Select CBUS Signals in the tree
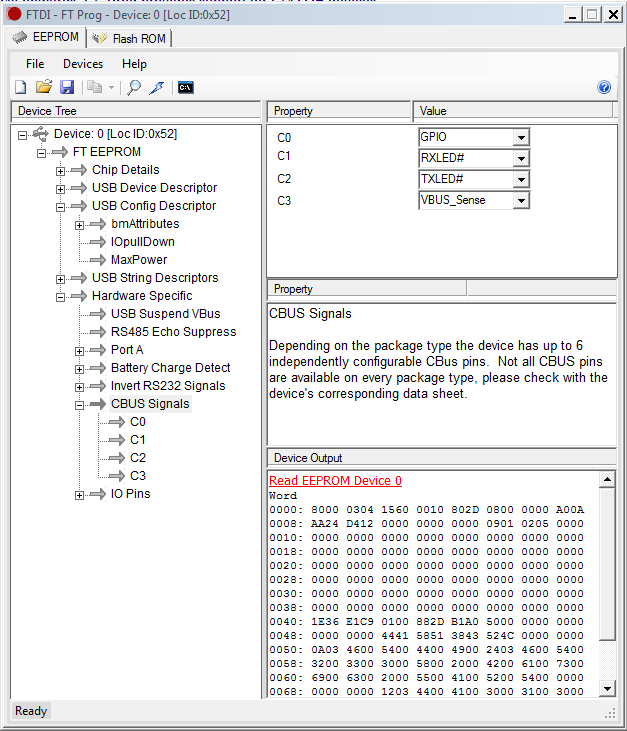Viewport: 627px width, 731px height. [150, 404]
